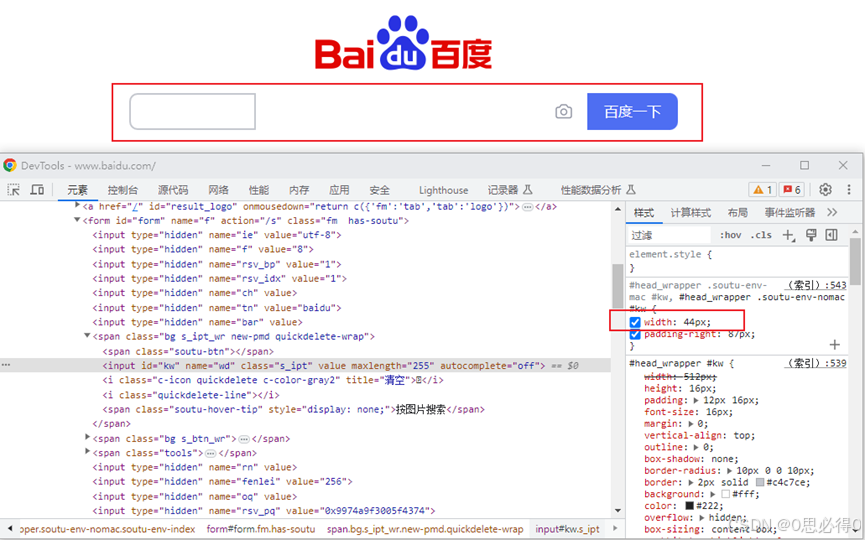Expand the outline shorthand triangle

pyautogui.click(x=696, y=447)
